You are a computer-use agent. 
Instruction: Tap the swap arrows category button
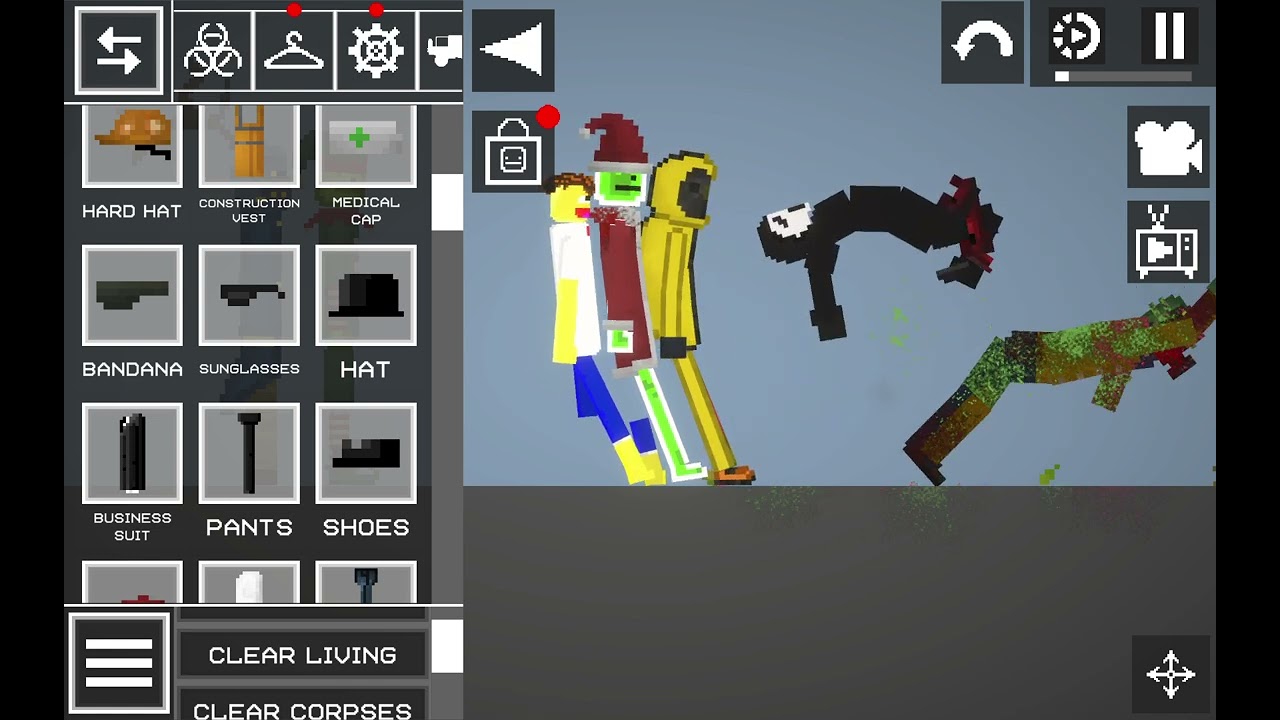tap(119, 50)
